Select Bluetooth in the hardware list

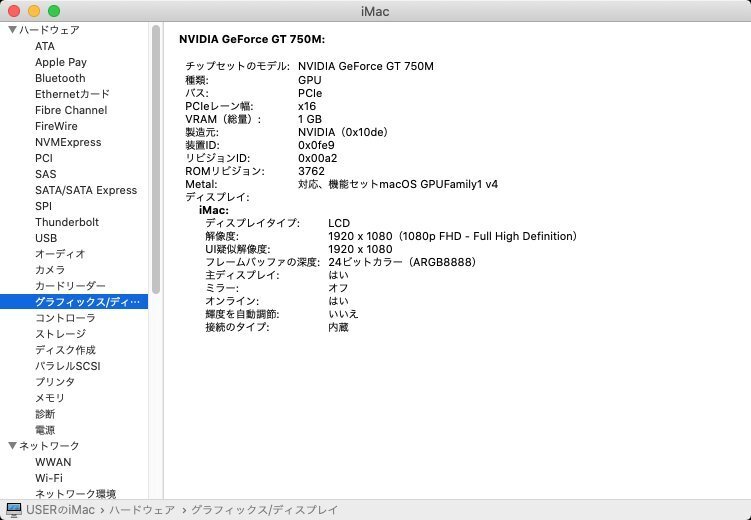(x=60, y=78)
